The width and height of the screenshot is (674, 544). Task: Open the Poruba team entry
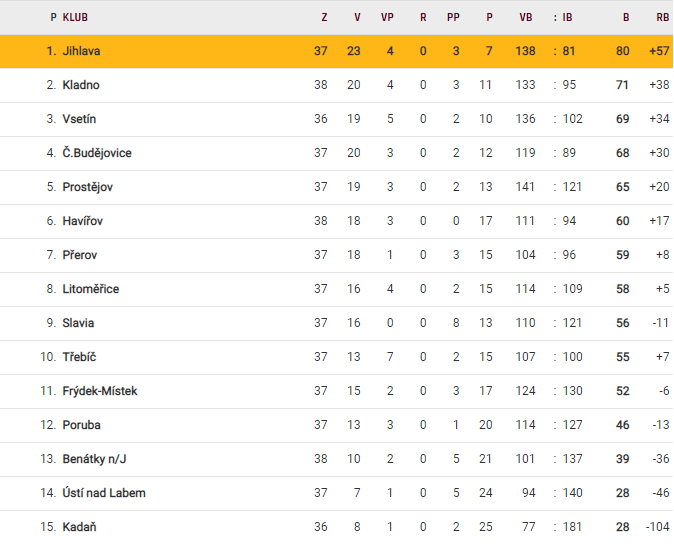click(x=81, y=425)
